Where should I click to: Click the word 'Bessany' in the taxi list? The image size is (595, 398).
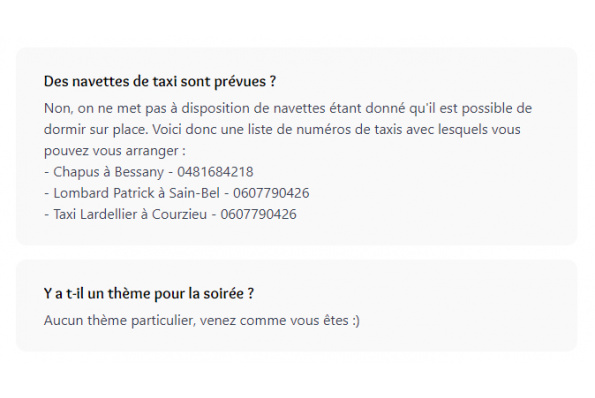point(139,172)
